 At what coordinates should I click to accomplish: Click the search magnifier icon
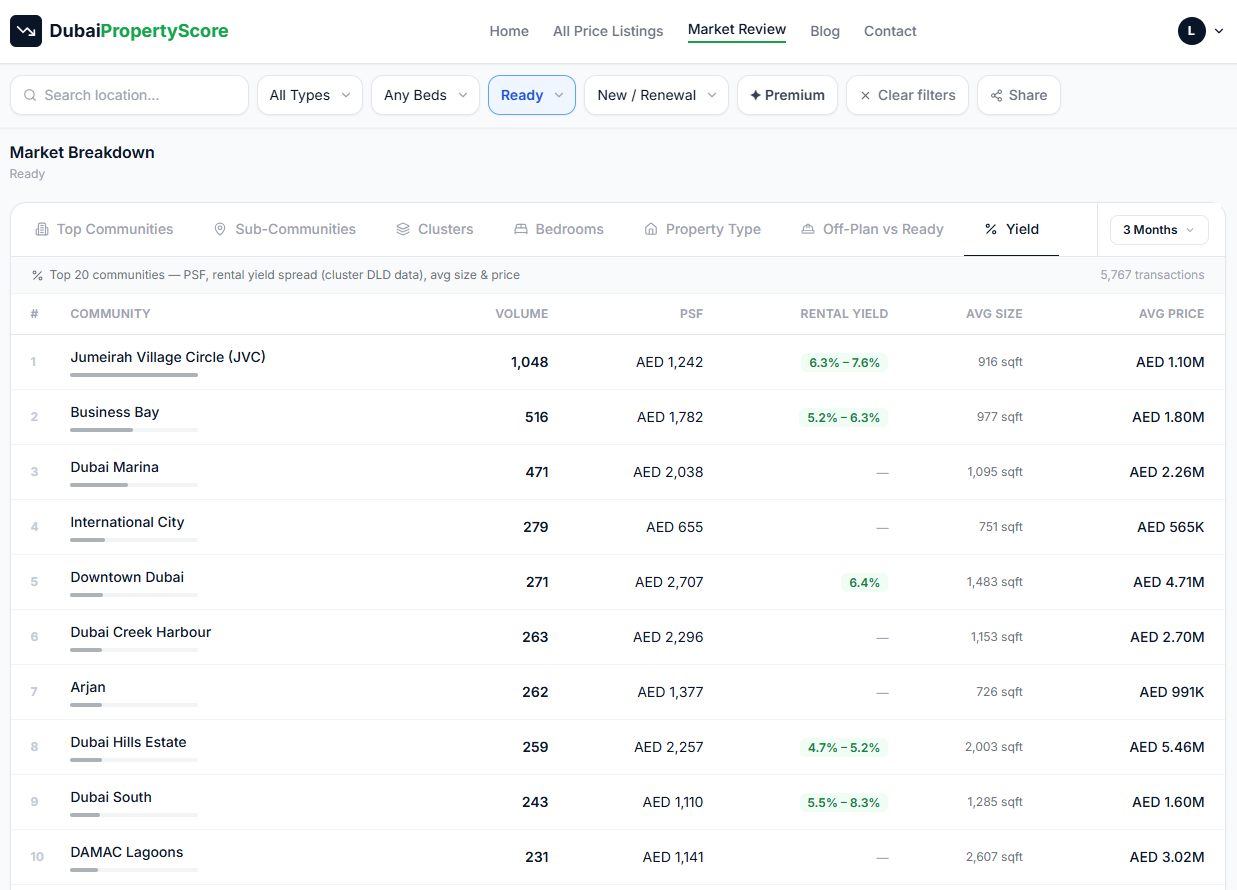coord(31,95)
